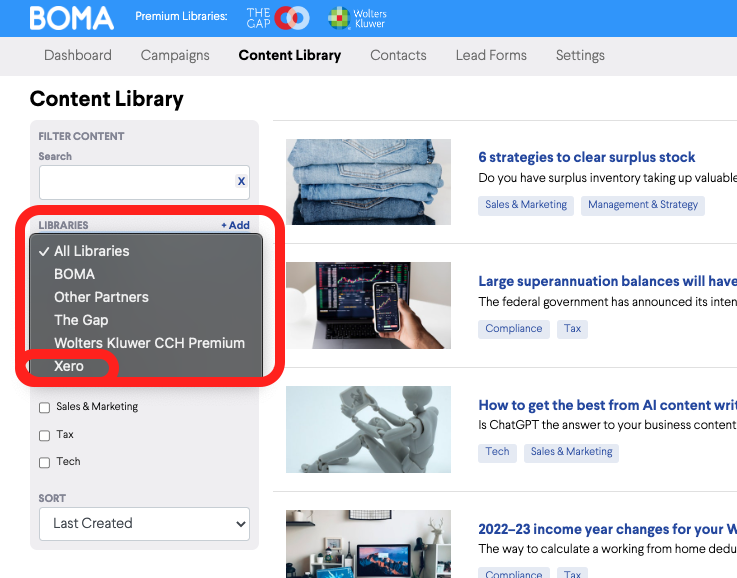Open The Gap premium library logo
This screenshot has width=737, height=578.
(277, 18)
